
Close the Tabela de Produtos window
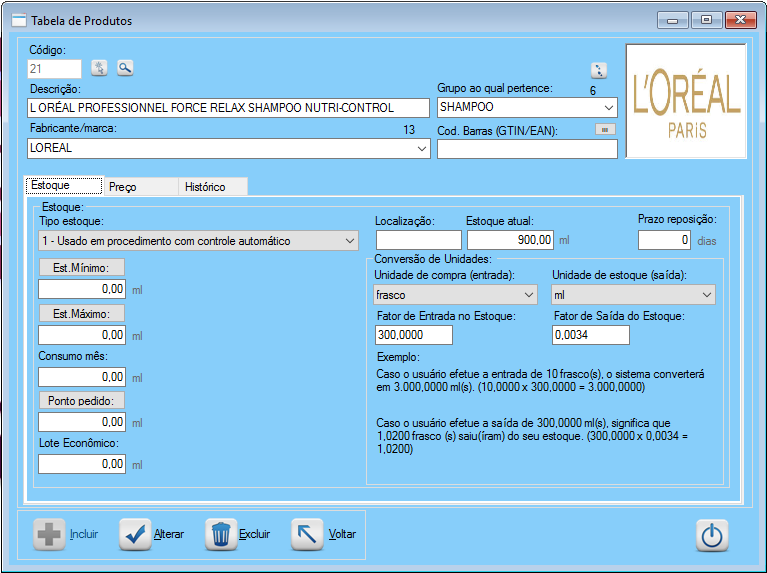[x=741, y=20]
